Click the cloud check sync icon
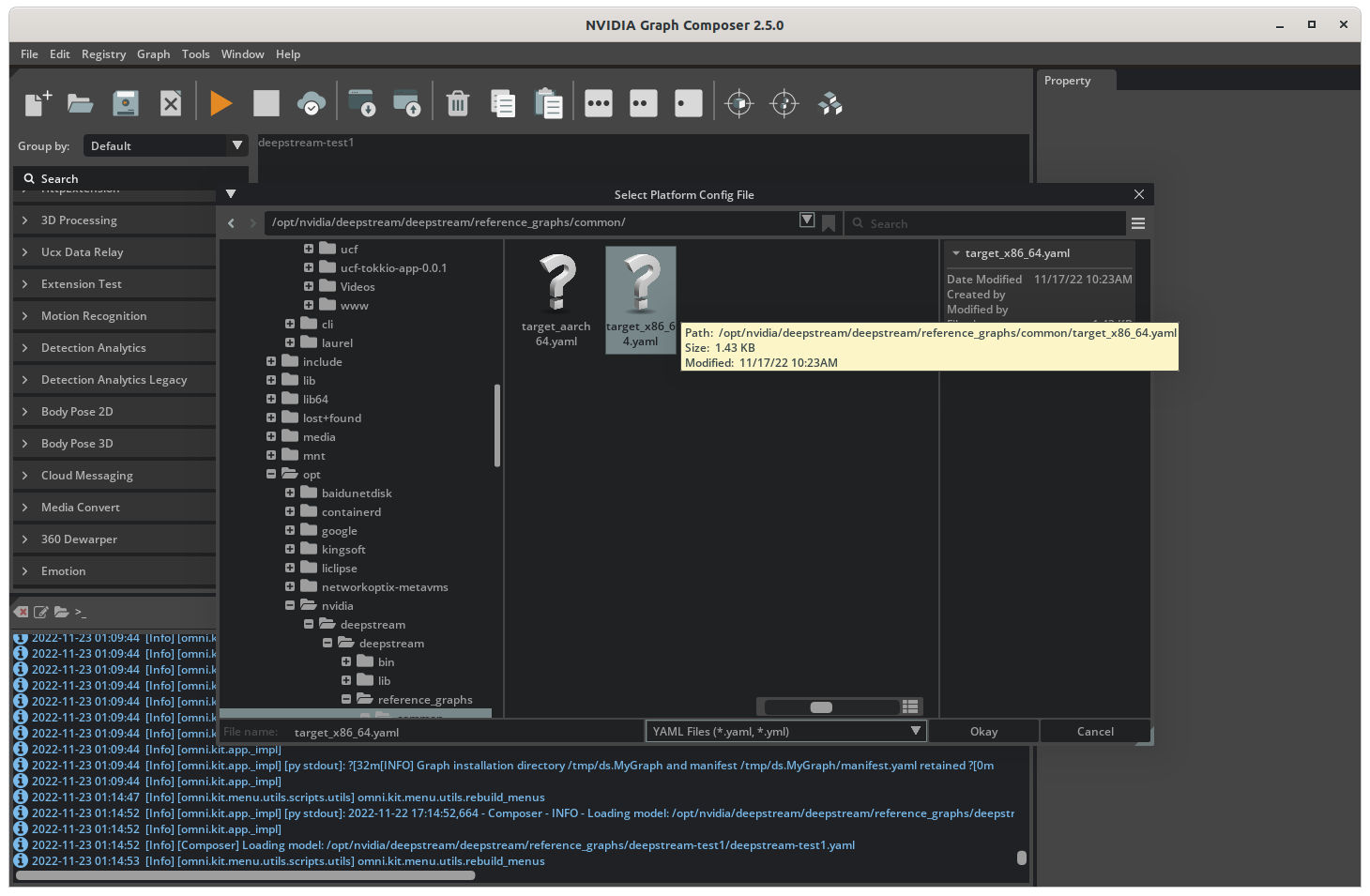The image size is (1370, 896). [x=312, y=103]
